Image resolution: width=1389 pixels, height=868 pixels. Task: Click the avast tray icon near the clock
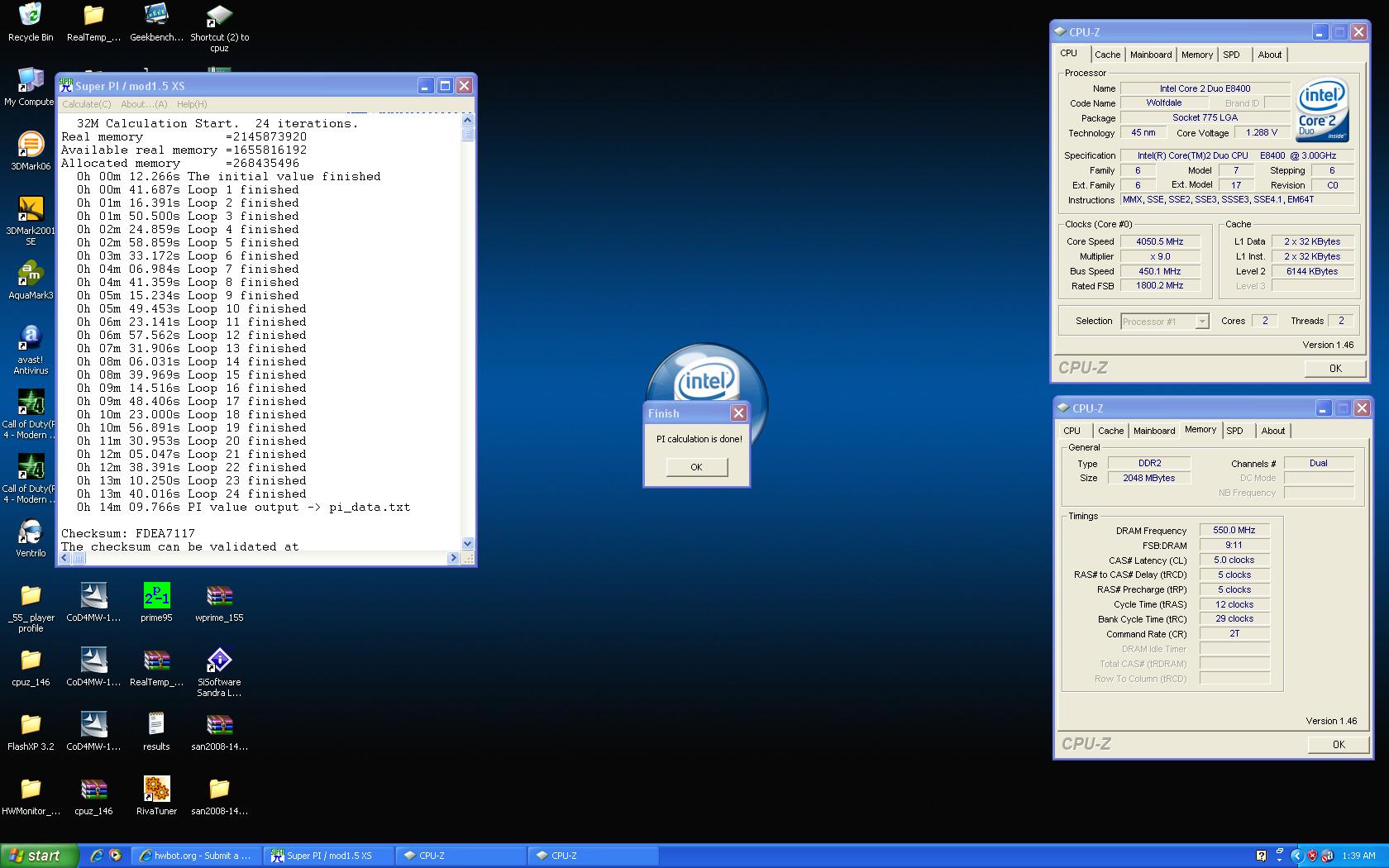(x=1327, y=856)
